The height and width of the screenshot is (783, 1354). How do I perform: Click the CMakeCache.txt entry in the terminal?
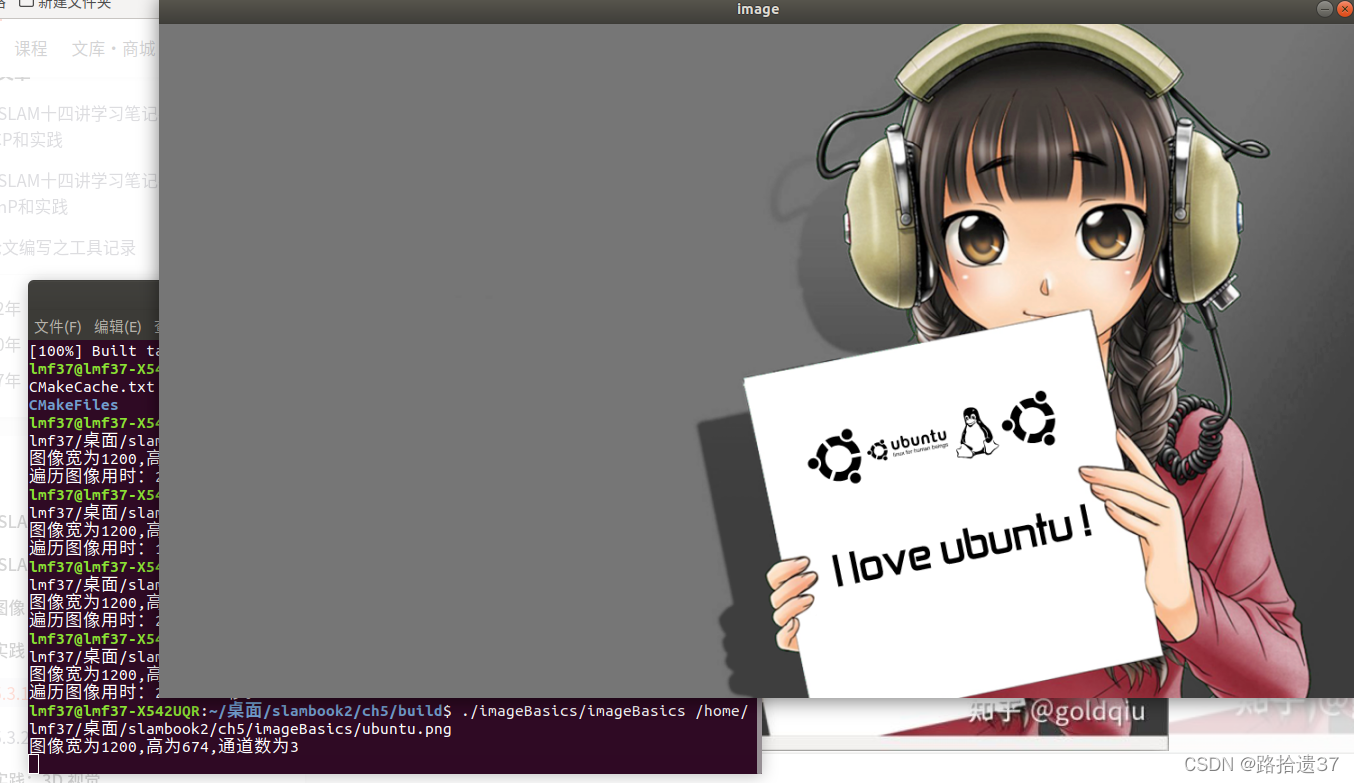[x=92, y=387]
